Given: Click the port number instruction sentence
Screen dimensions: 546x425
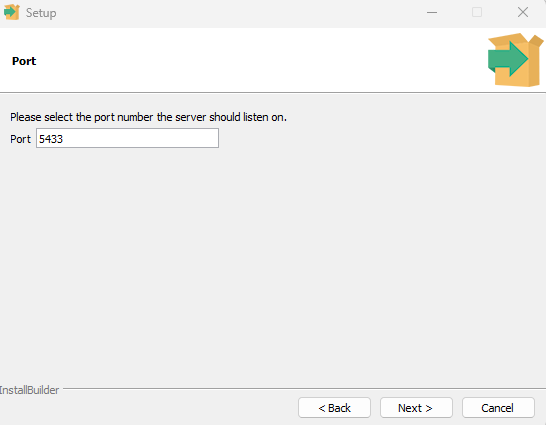Looking at the screenshot, I should pos(148,117).
